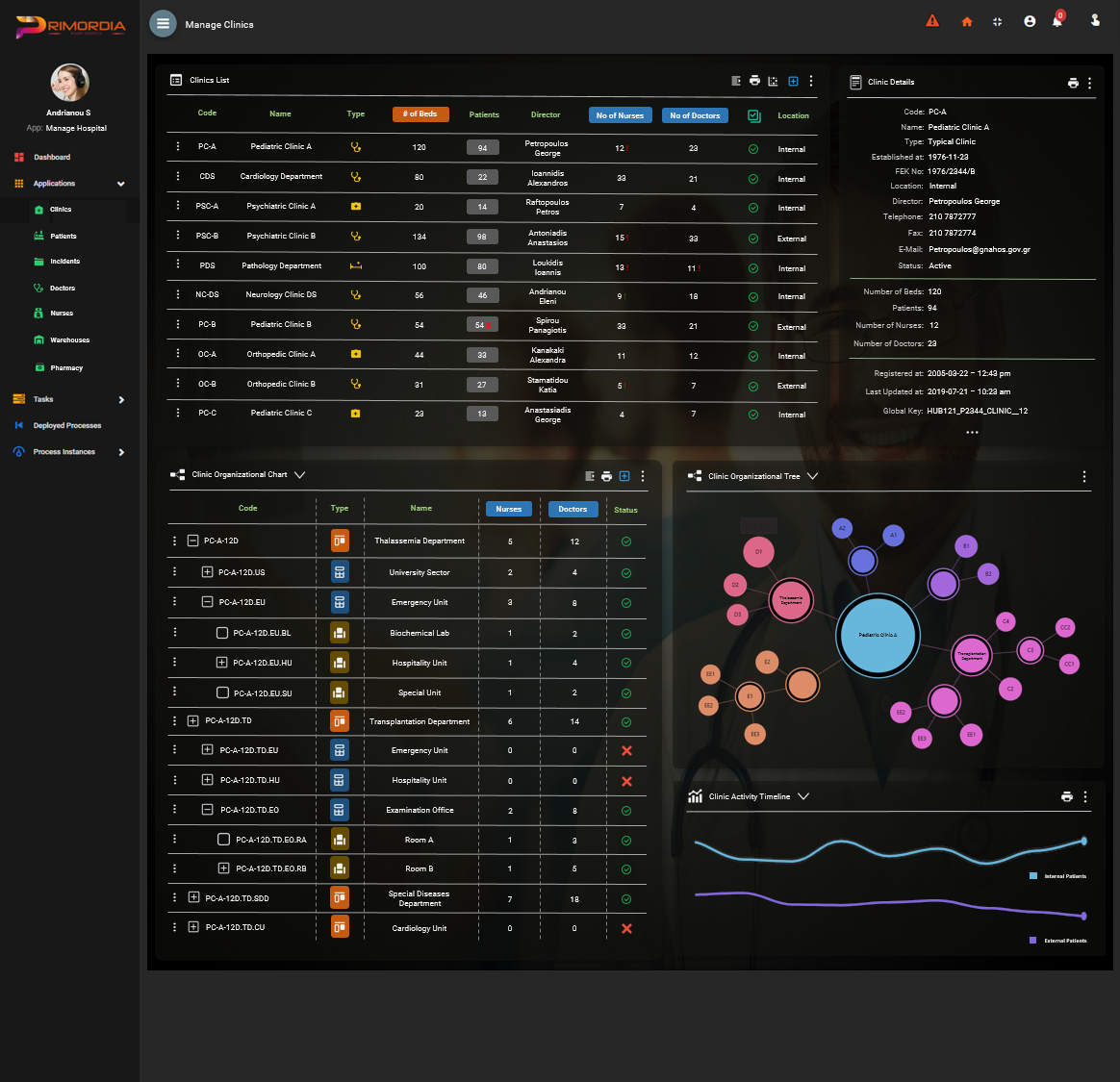1120x1082 pixels.
Task: Check the PC-A-12D.EU.BL row checkbox
Action: tap(222, 634)
